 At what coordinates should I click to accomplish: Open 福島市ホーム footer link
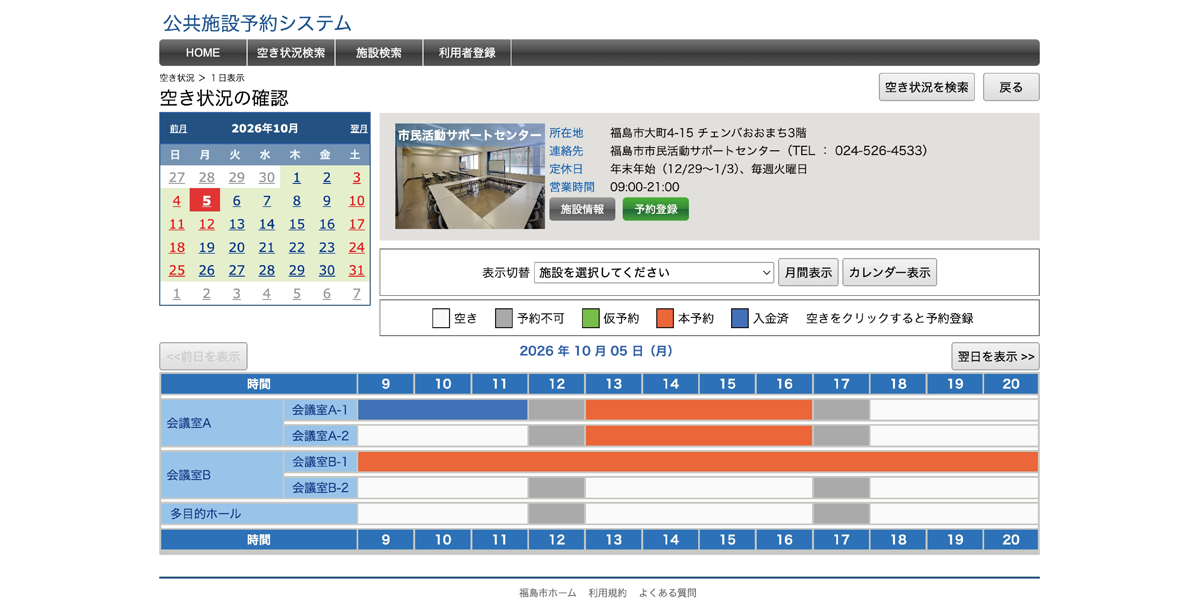(547, 593)
